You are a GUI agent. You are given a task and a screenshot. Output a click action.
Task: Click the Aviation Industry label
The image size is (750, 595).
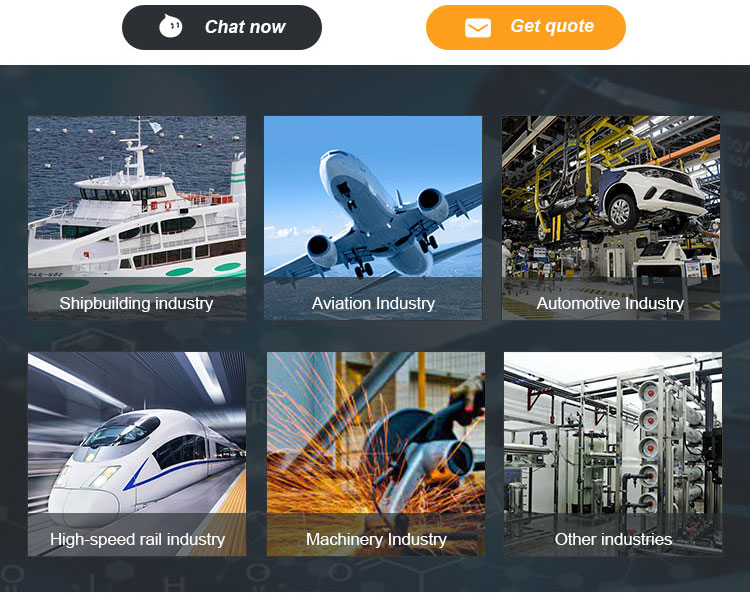click(x=373, y=303)
